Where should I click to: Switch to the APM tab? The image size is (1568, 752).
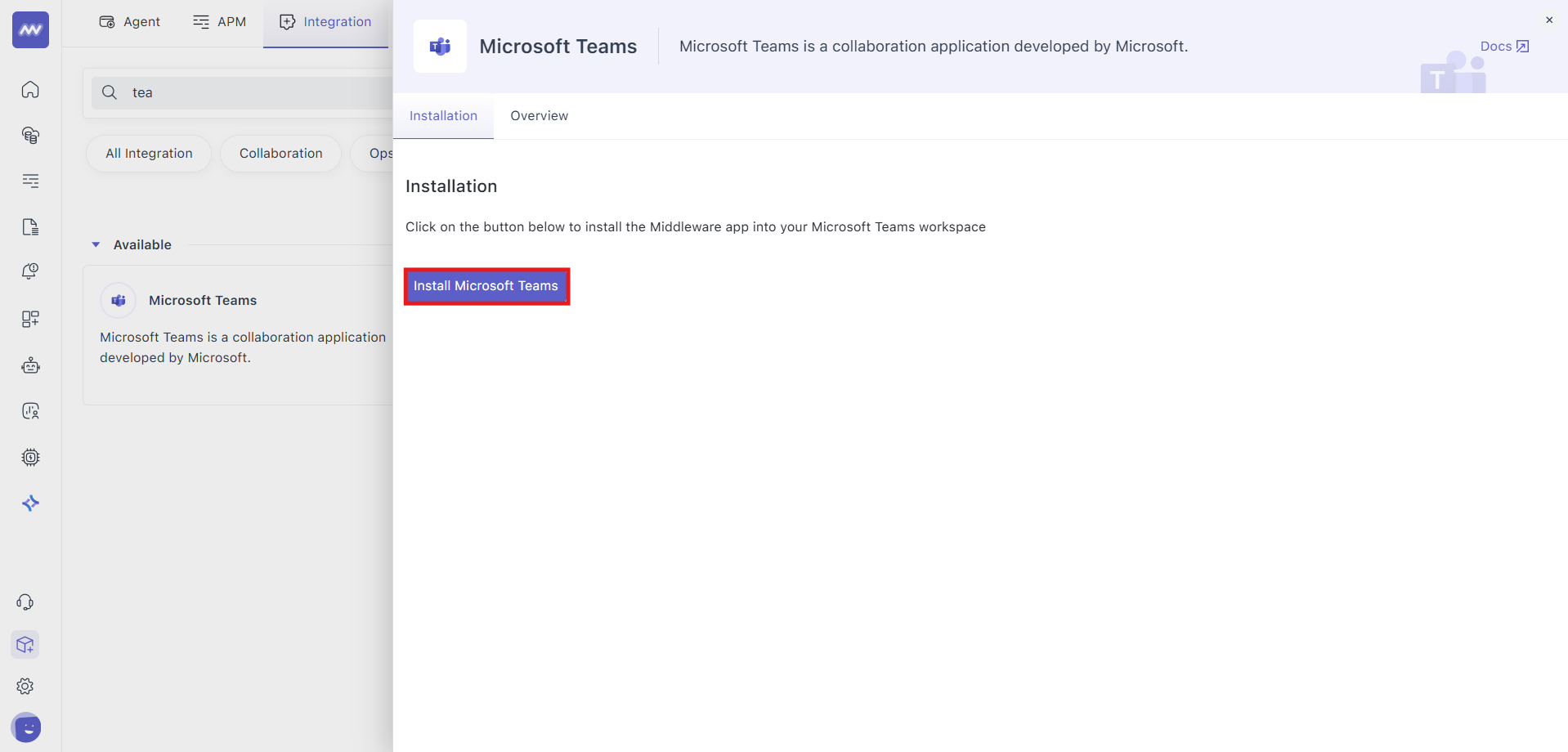pyautogui.click(x=218, y=22)
